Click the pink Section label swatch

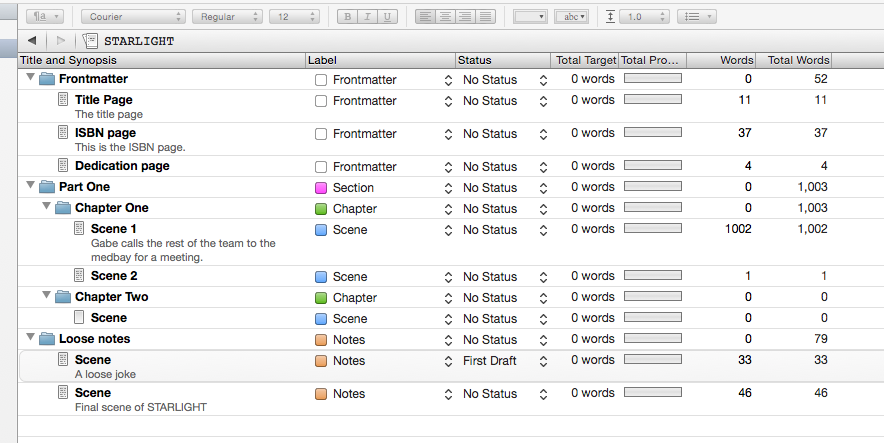click(x=321, y=188)
